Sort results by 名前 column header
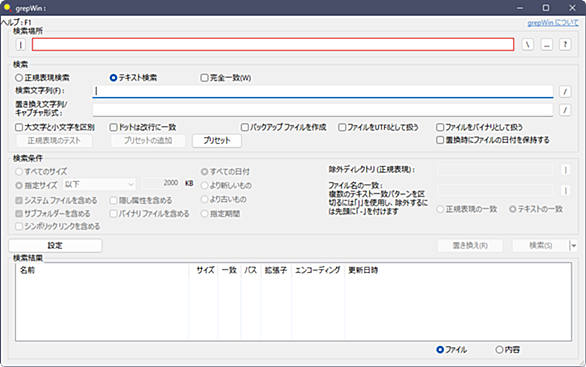This screenshot has height=367, width=586. tap(102, 270)
